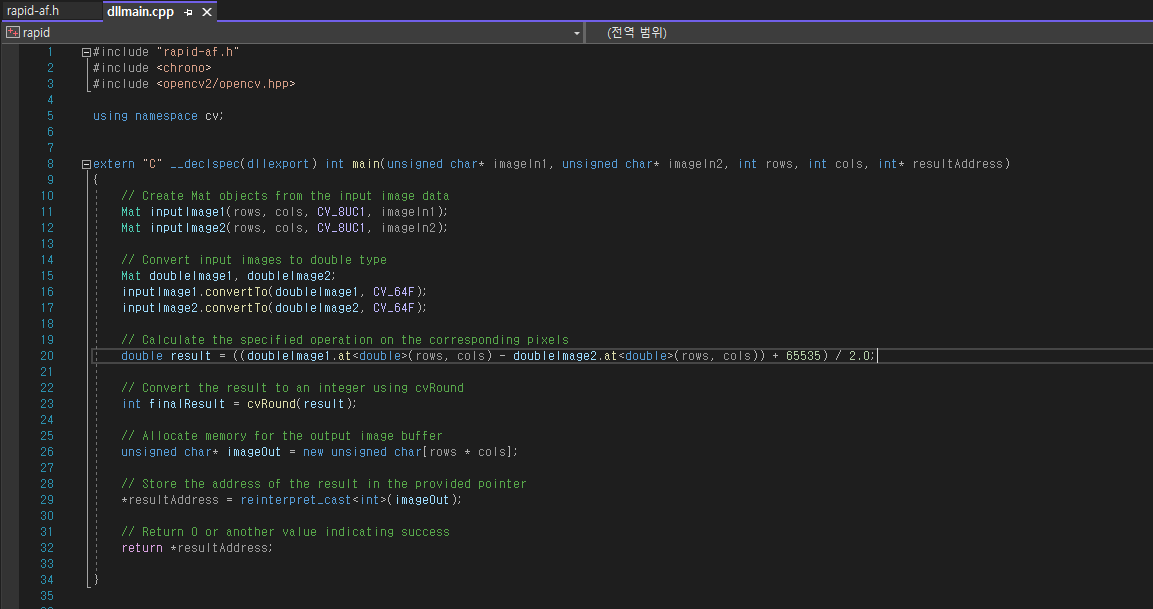Switch to the rapid-af.h tab
1153x609 pixels.
click(33, 11)
